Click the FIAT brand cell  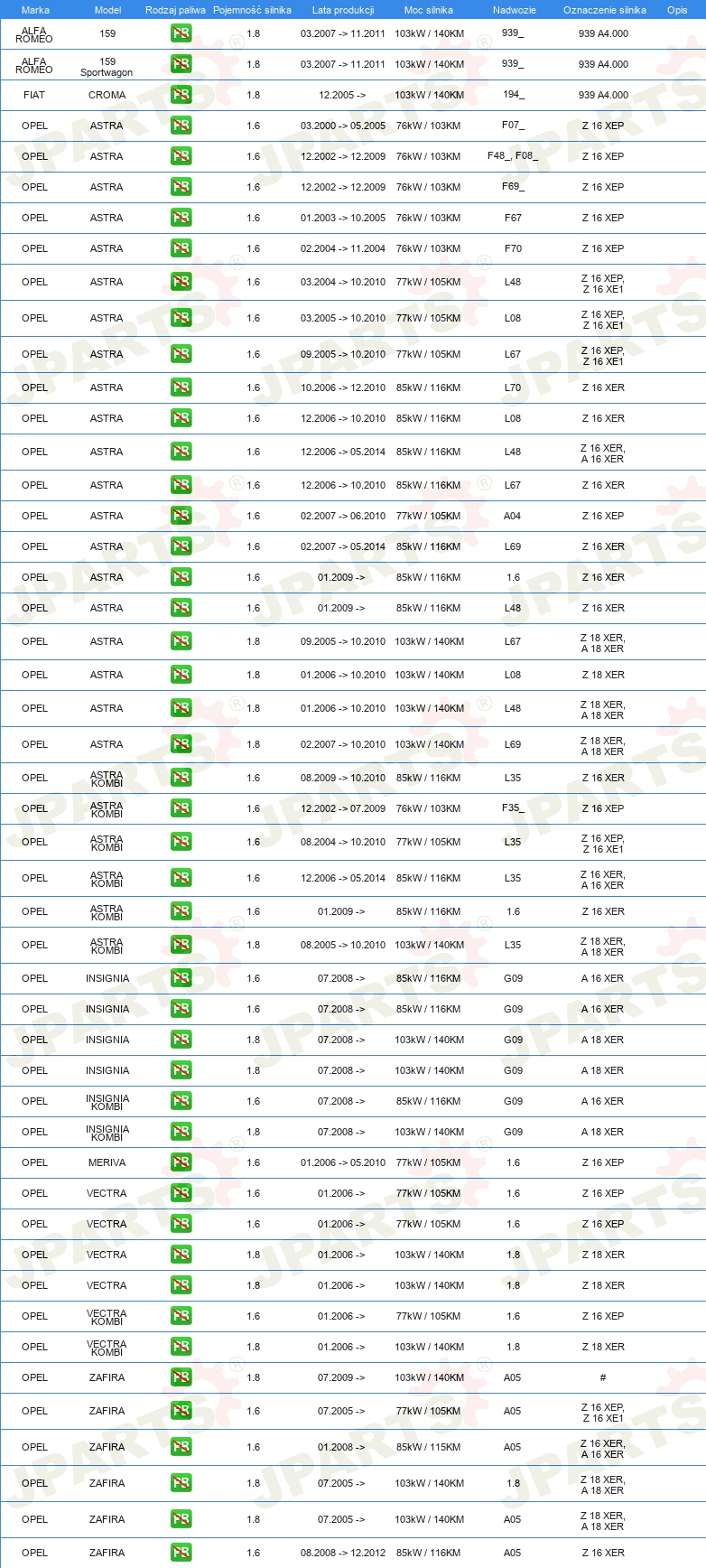click(34, 95)
